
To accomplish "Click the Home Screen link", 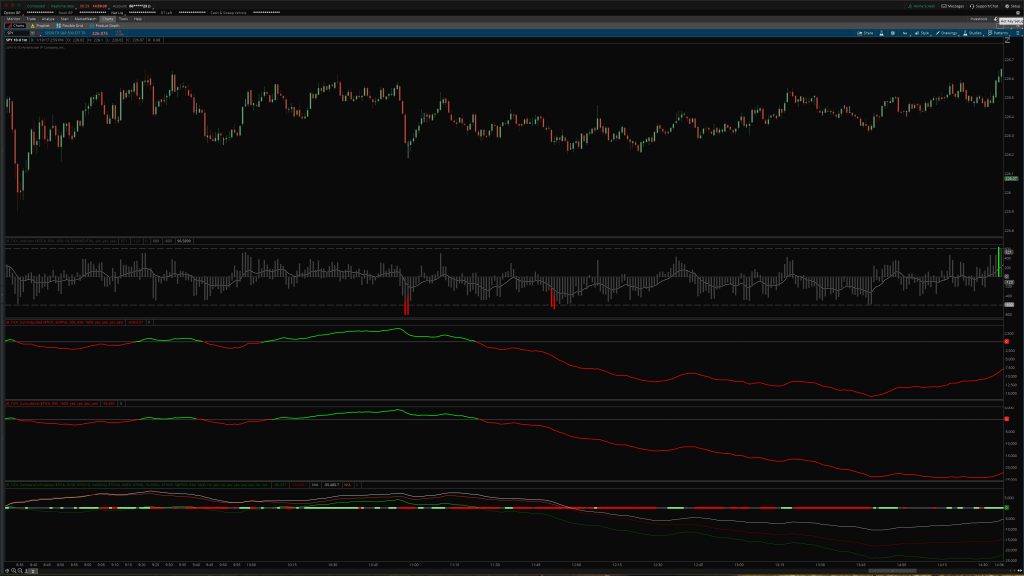I will pos(921,6).
